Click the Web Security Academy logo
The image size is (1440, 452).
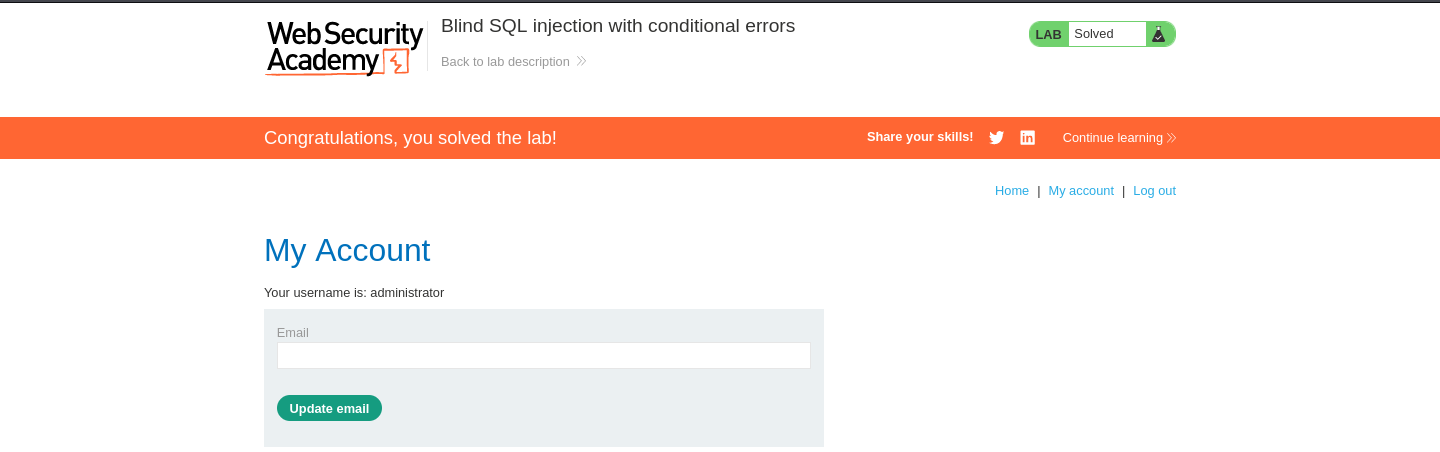(x=344, y=48)
